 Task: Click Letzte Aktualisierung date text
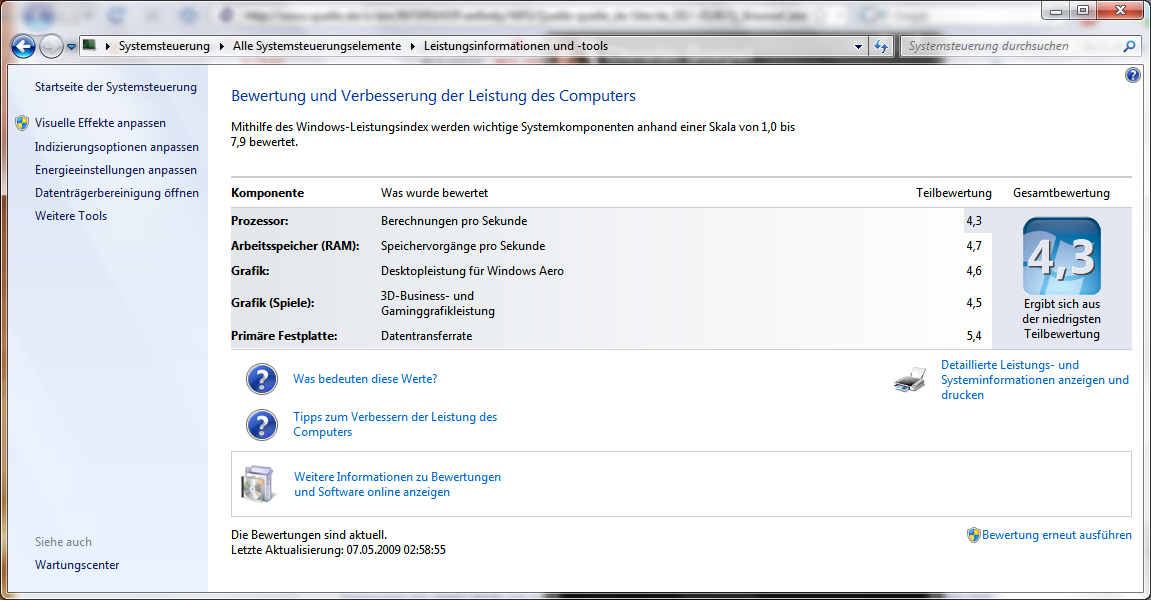pyautogui.click(x=338, y=550)
